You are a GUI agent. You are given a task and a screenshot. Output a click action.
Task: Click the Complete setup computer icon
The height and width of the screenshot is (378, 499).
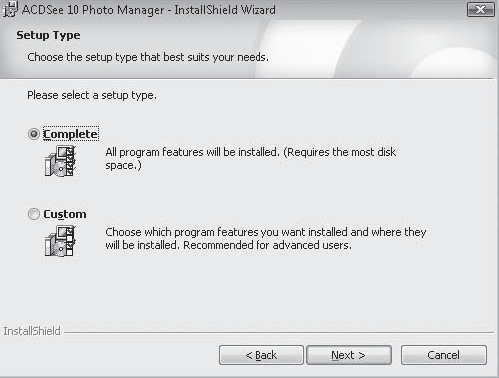point(60,161)
